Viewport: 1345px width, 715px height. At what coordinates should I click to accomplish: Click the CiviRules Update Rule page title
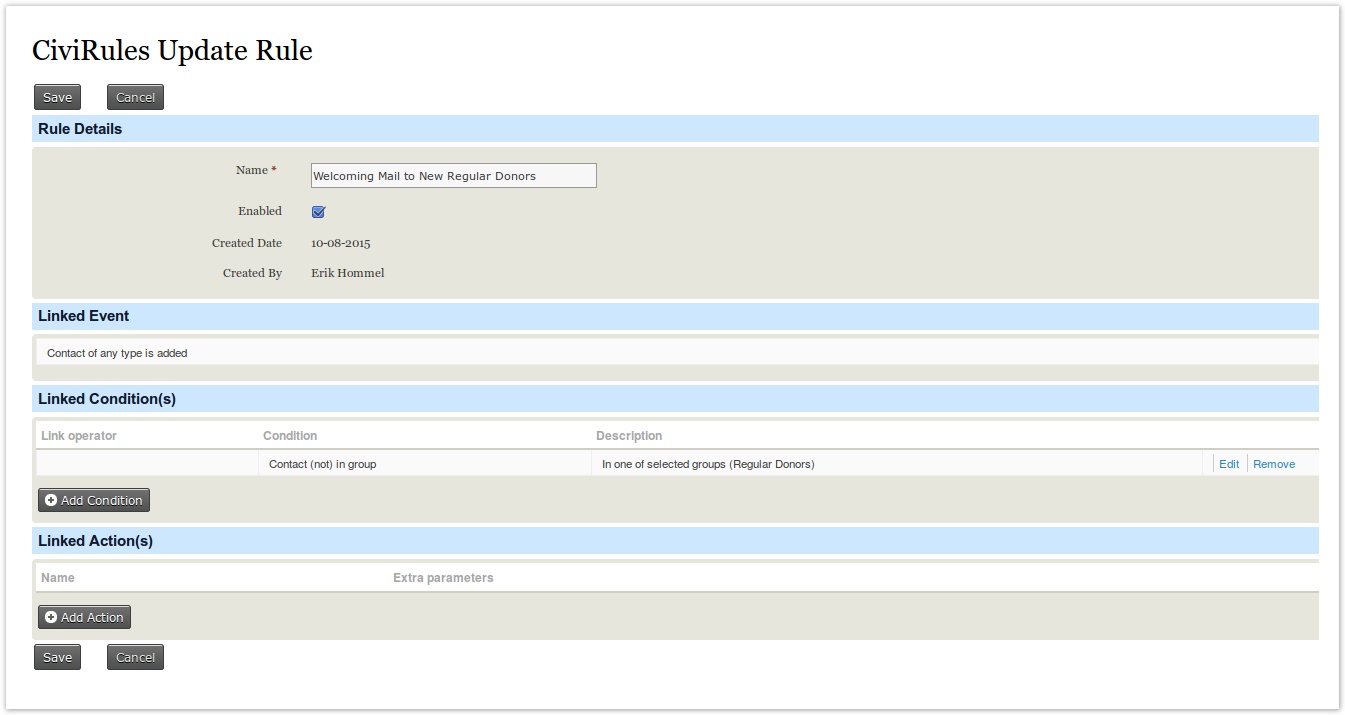point(172,50)
